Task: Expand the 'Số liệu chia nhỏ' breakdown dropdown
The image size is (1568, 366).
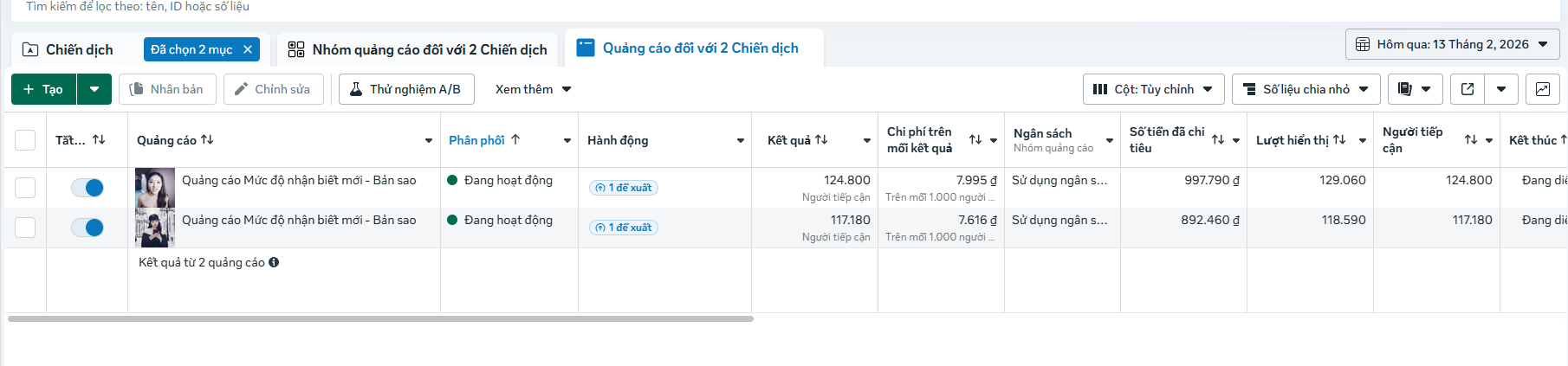Action: [1306, 89]
